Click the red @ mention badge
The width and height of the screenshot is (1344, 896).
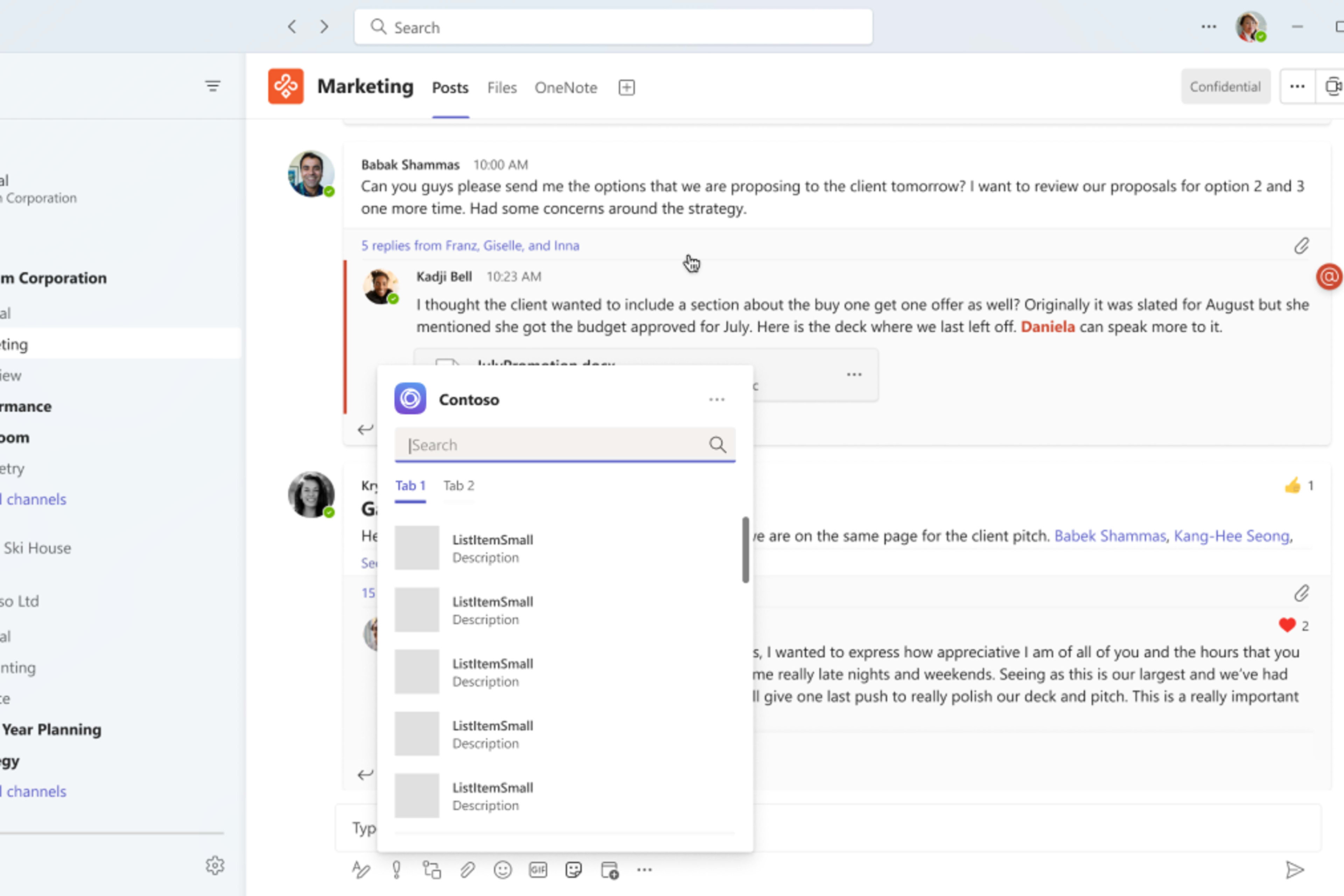tap(1330, 276)
